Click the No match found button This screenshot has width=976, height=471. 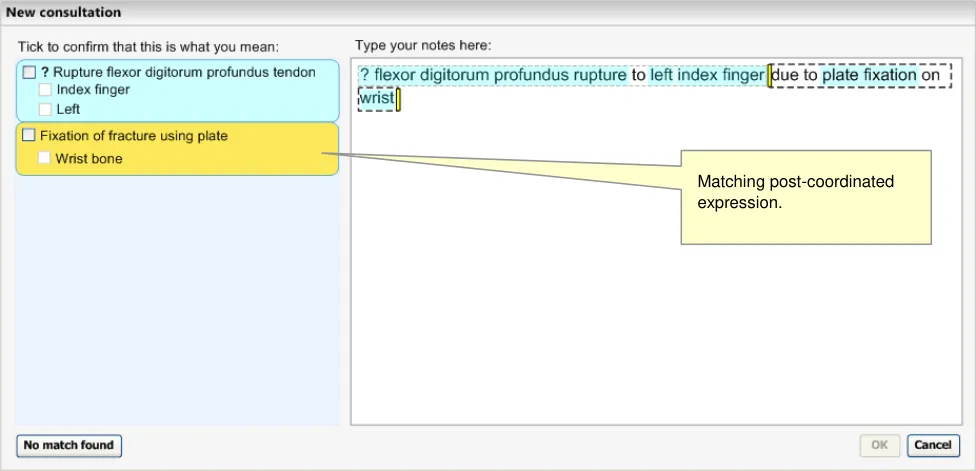69,445
